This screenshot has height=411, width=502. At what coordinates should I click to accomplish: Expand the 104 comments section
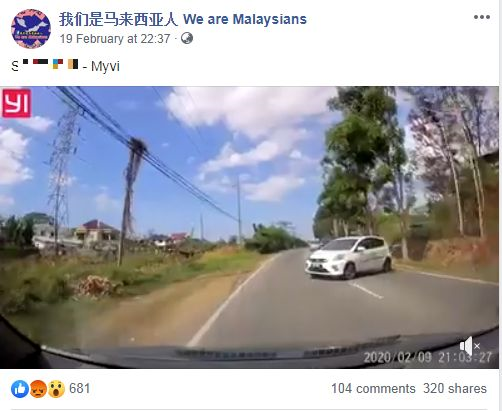373,389
